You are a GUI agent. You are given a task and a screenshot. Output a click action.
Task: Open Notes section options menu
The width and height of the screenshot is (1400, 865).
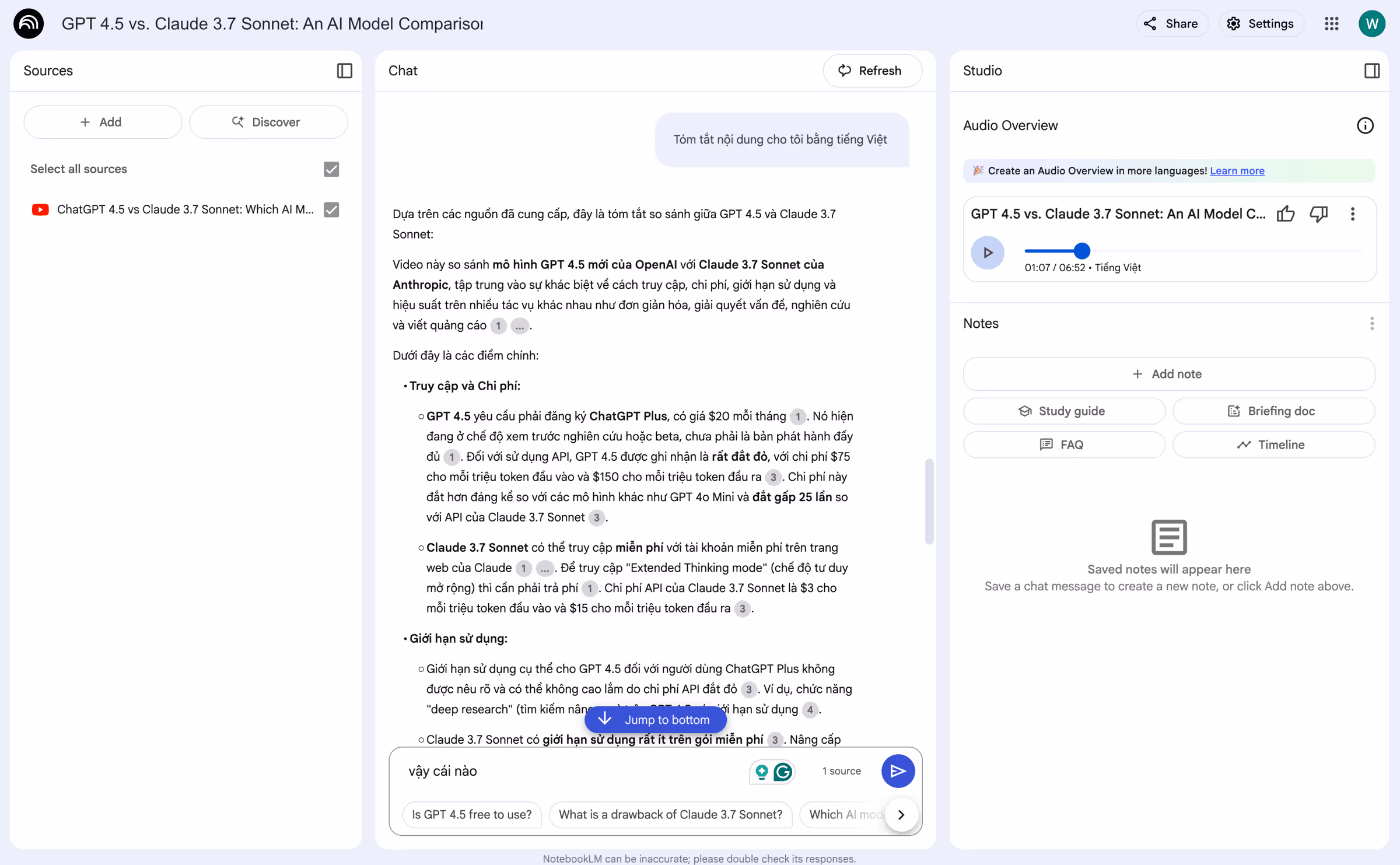[1371, 324]
